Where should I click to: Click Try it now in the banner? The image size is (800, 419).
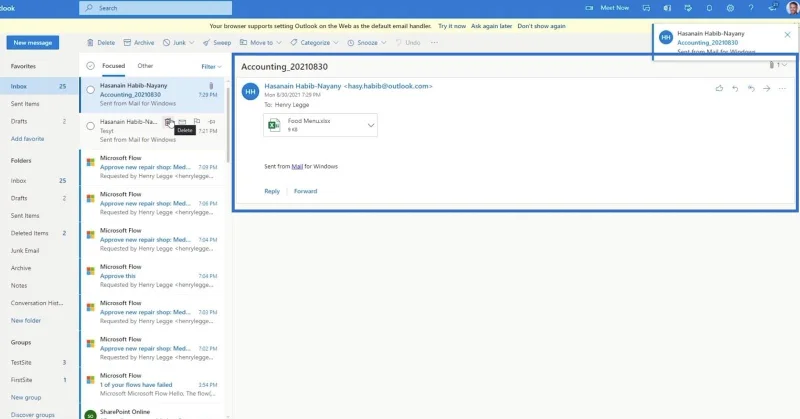coord(452,26)
